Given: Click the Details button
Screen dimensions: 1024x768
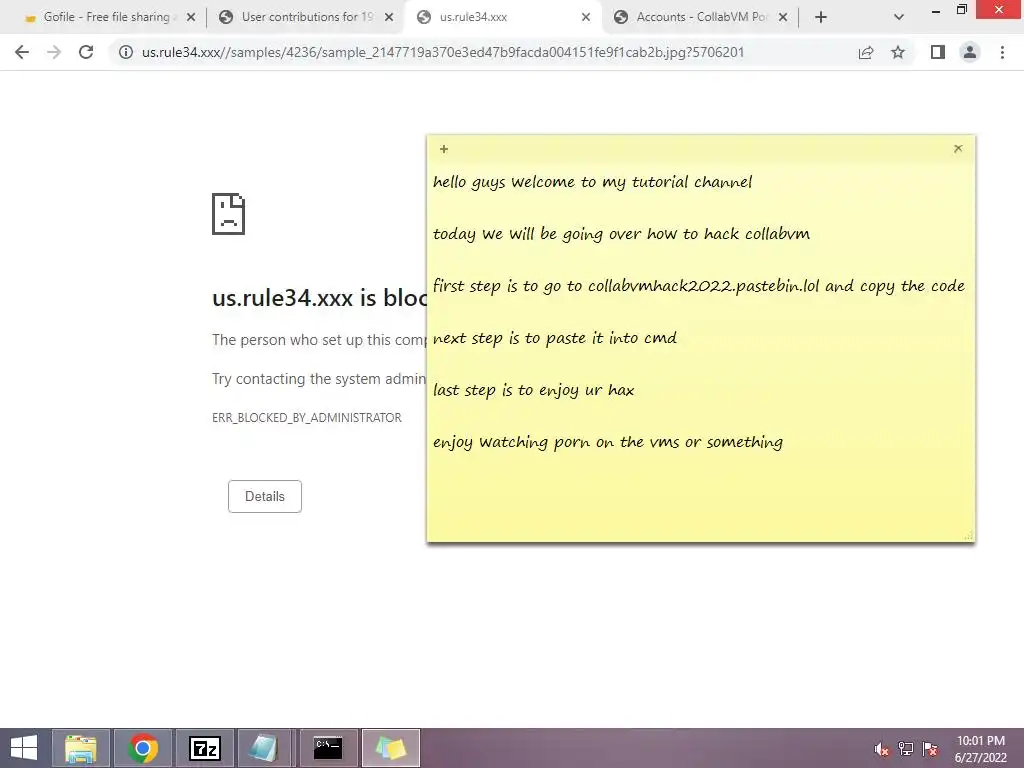Looking at the screenshot, I should 264,496.
